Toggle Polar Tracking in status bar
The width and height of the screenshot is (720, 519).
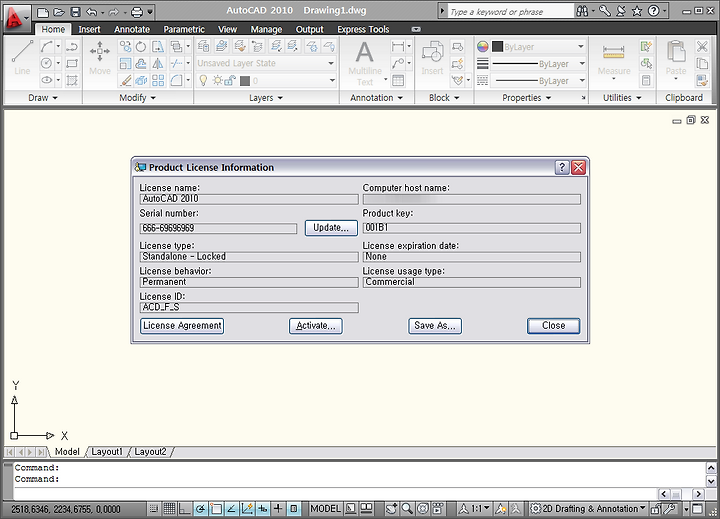tap(201, 508)
